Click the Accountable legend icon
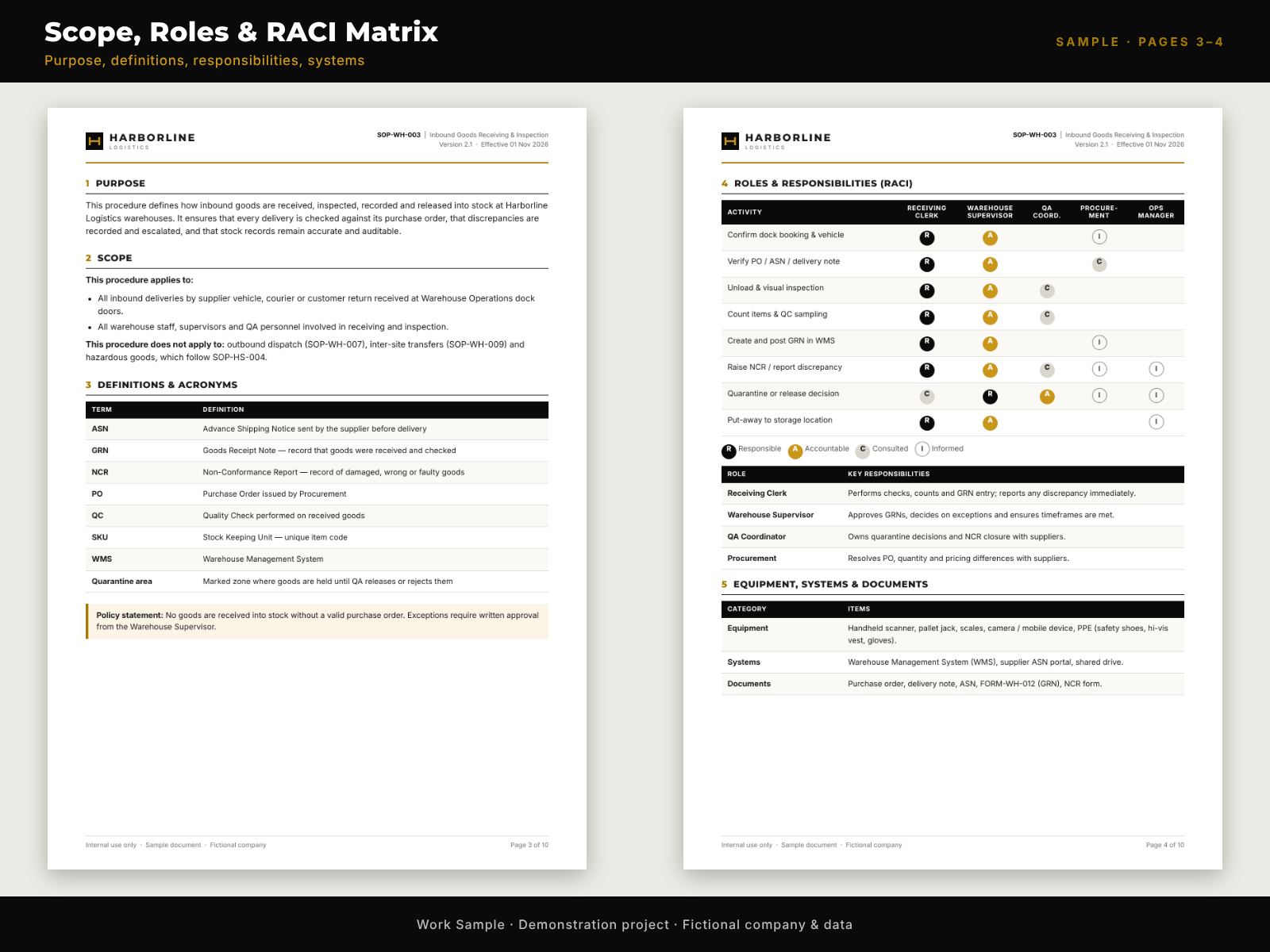 coord(795,451)
